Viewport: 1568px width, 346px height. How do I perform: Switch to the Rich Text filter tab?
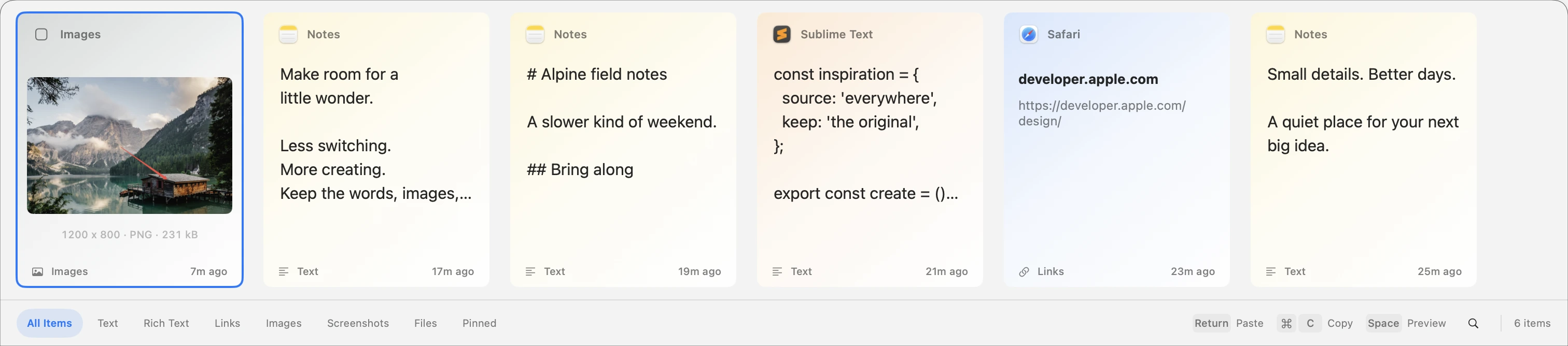click(166, 324)
